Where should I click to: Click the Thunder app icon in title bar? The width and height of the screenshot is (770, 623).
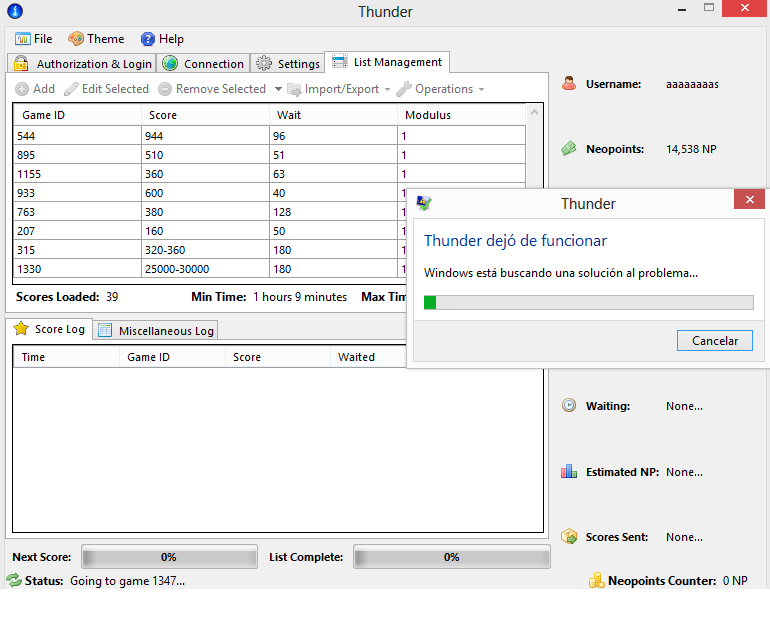coord(14,12)
